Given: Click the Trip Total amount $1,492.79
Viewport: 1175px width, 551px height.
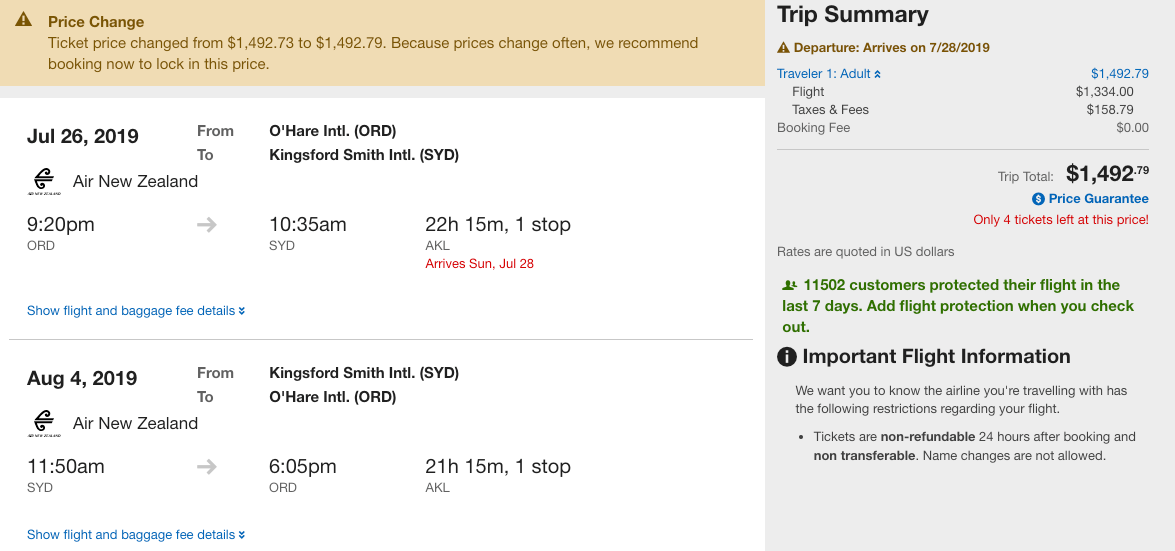Looking at the screenshot, I should [x=1107, y=174].
